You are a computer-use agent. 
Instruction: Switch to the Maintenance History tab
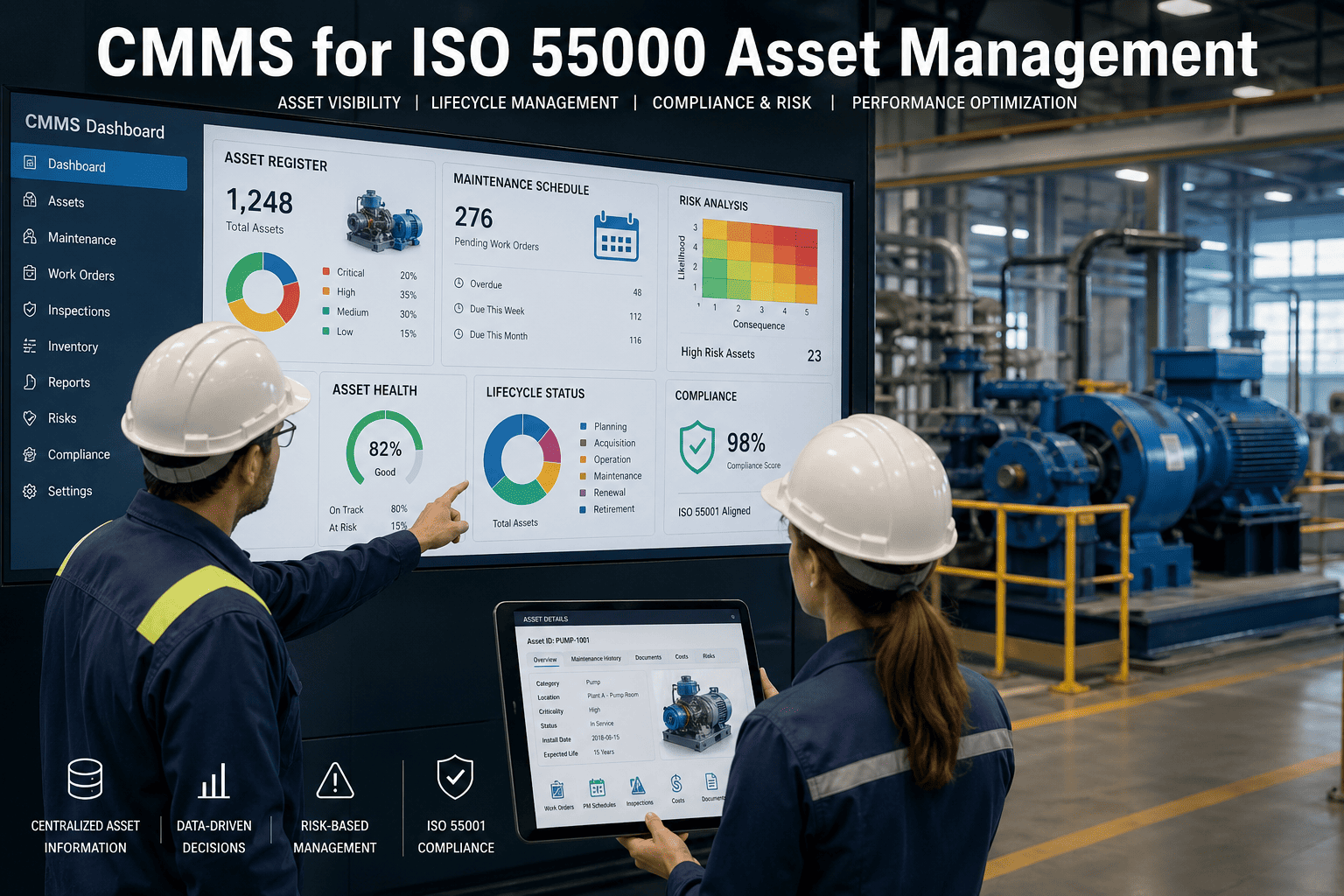(x=596, y=658)
